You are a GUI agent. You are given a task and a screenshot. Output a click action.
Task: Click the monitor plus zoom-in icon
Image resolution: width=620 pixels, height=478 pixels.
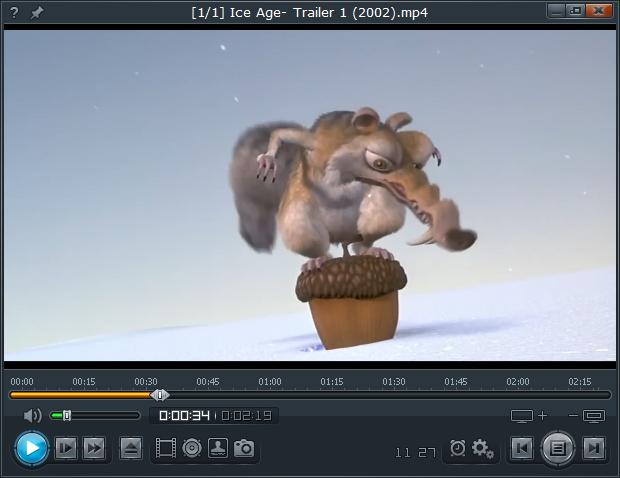click(529, 416)
